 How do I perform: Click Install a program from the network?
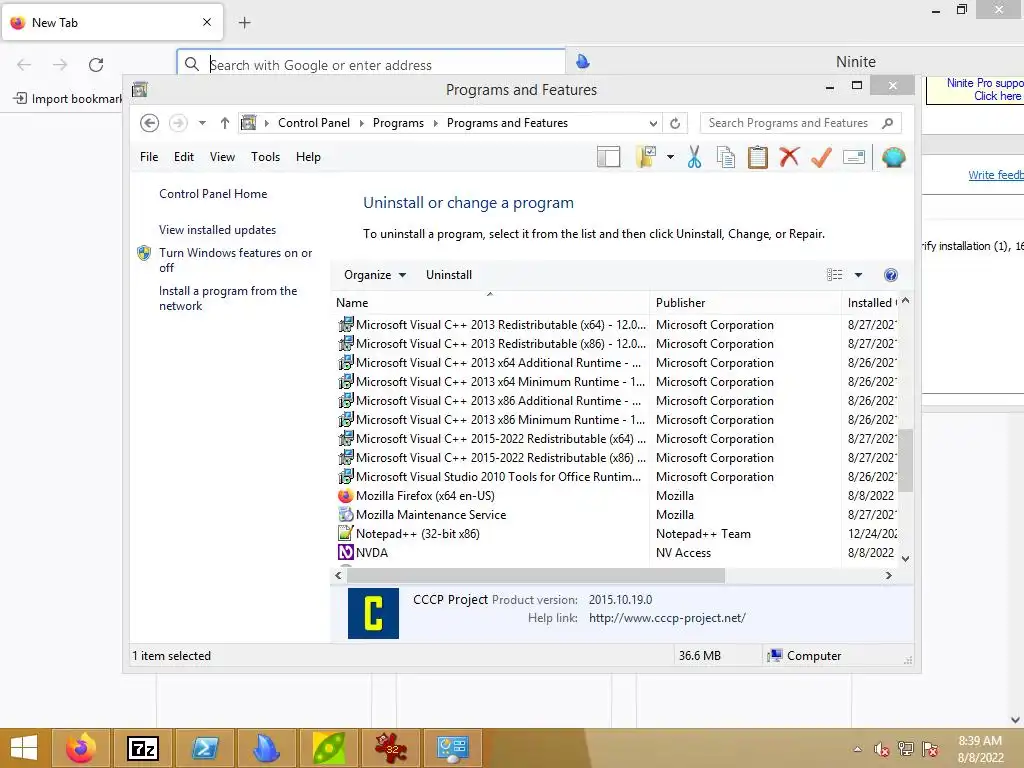click(228, 298)
